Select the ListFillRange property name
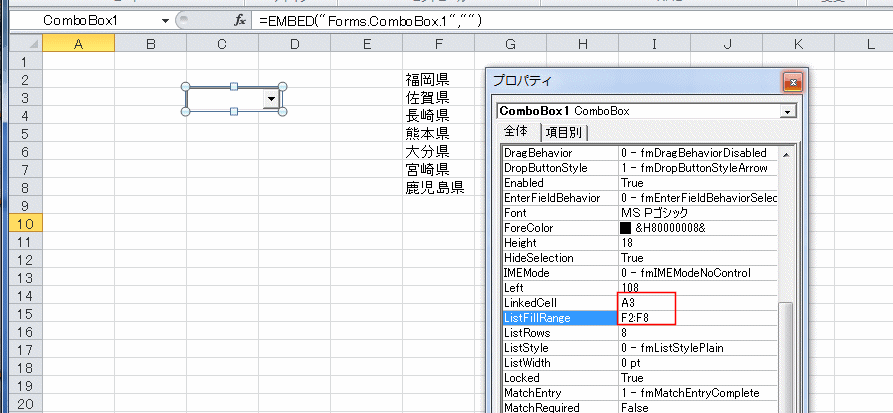 (x=537, y=317)
